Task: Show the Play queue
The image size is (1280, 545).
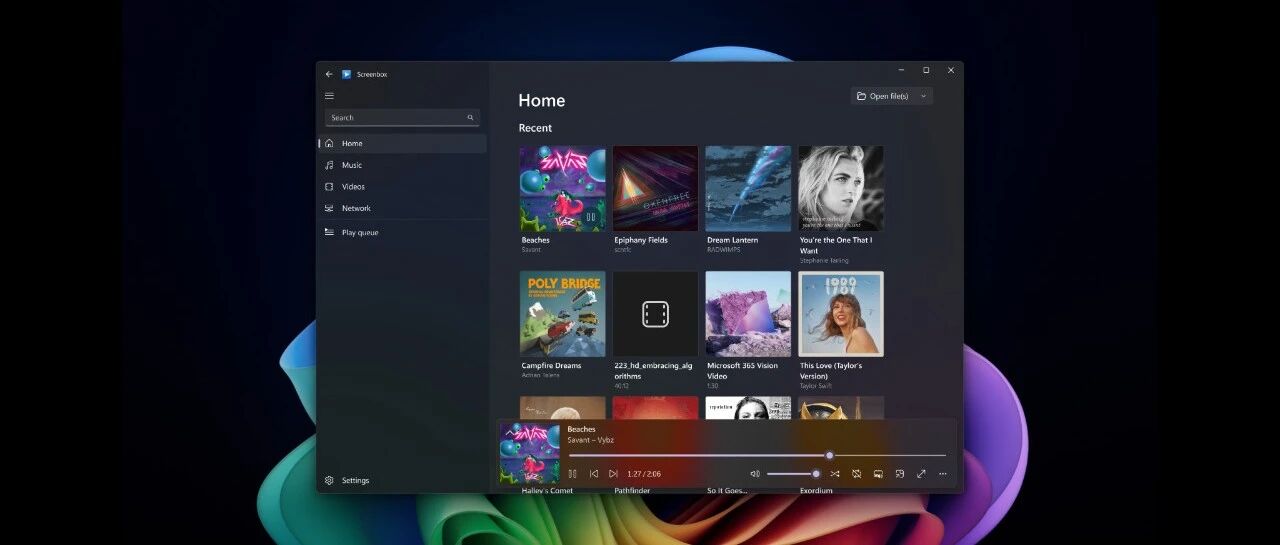Action: pos(403,232)
